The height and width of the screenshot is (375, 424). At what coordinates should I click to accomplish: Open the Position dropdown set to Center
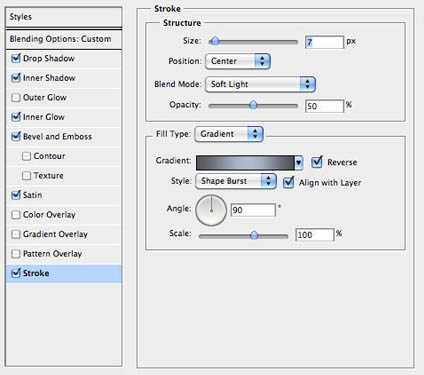[x=238, y=61]
